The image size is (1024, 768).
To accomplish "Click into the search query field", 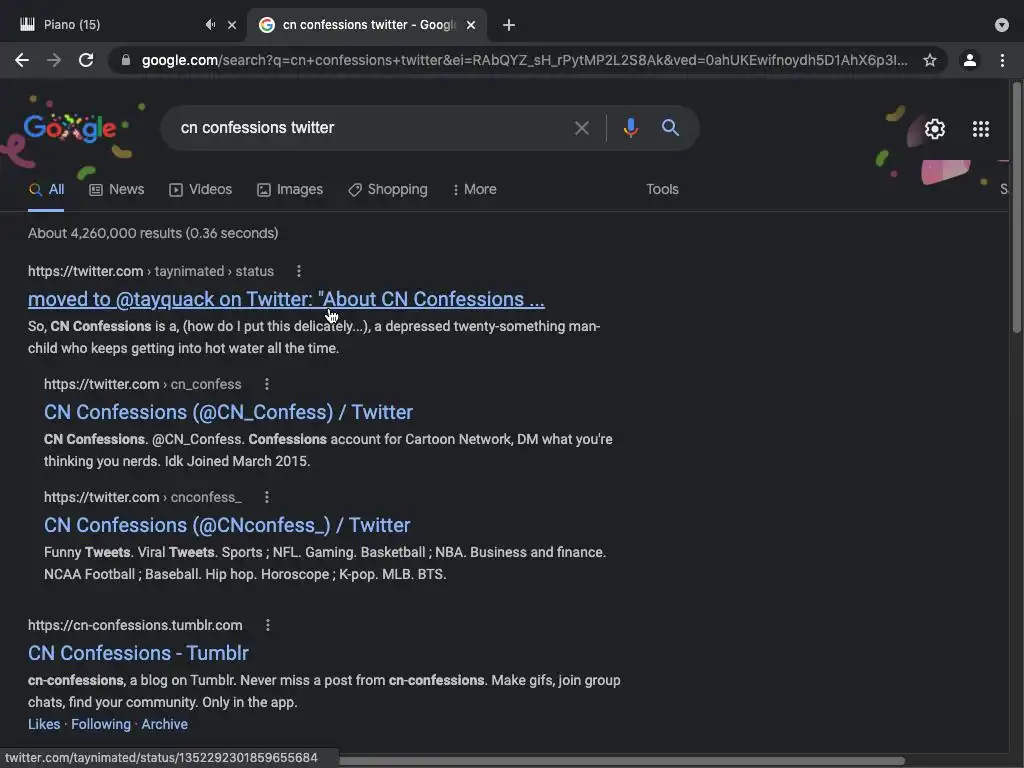I will click(372, 128).
